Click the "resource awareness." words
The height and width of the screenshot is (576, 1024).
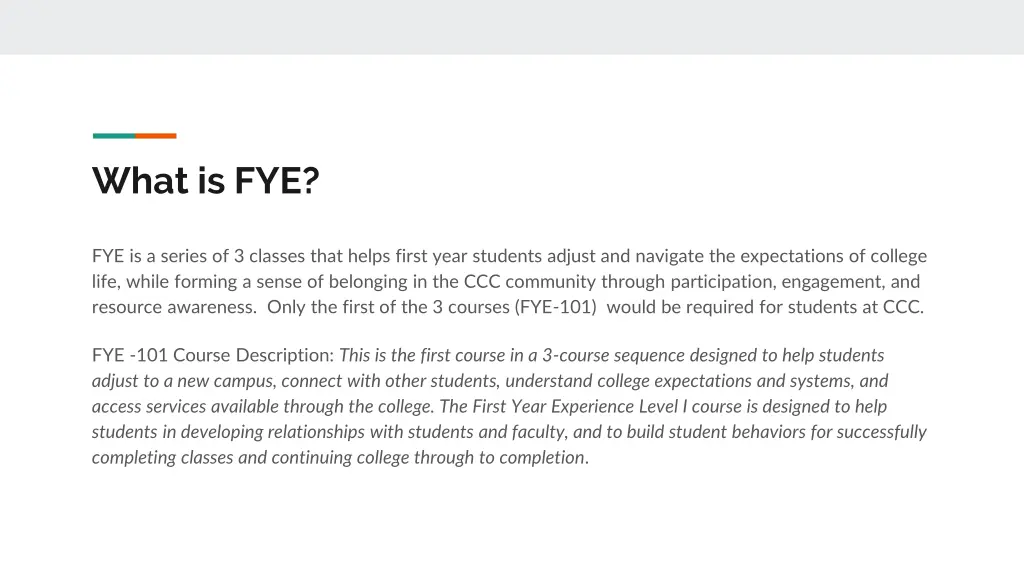[x=175, y=308]
